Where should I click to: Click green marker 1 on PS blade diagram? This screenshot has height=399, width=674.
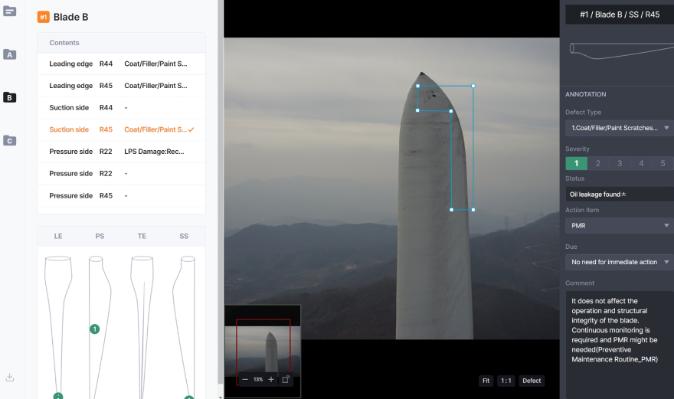point(95,329)
